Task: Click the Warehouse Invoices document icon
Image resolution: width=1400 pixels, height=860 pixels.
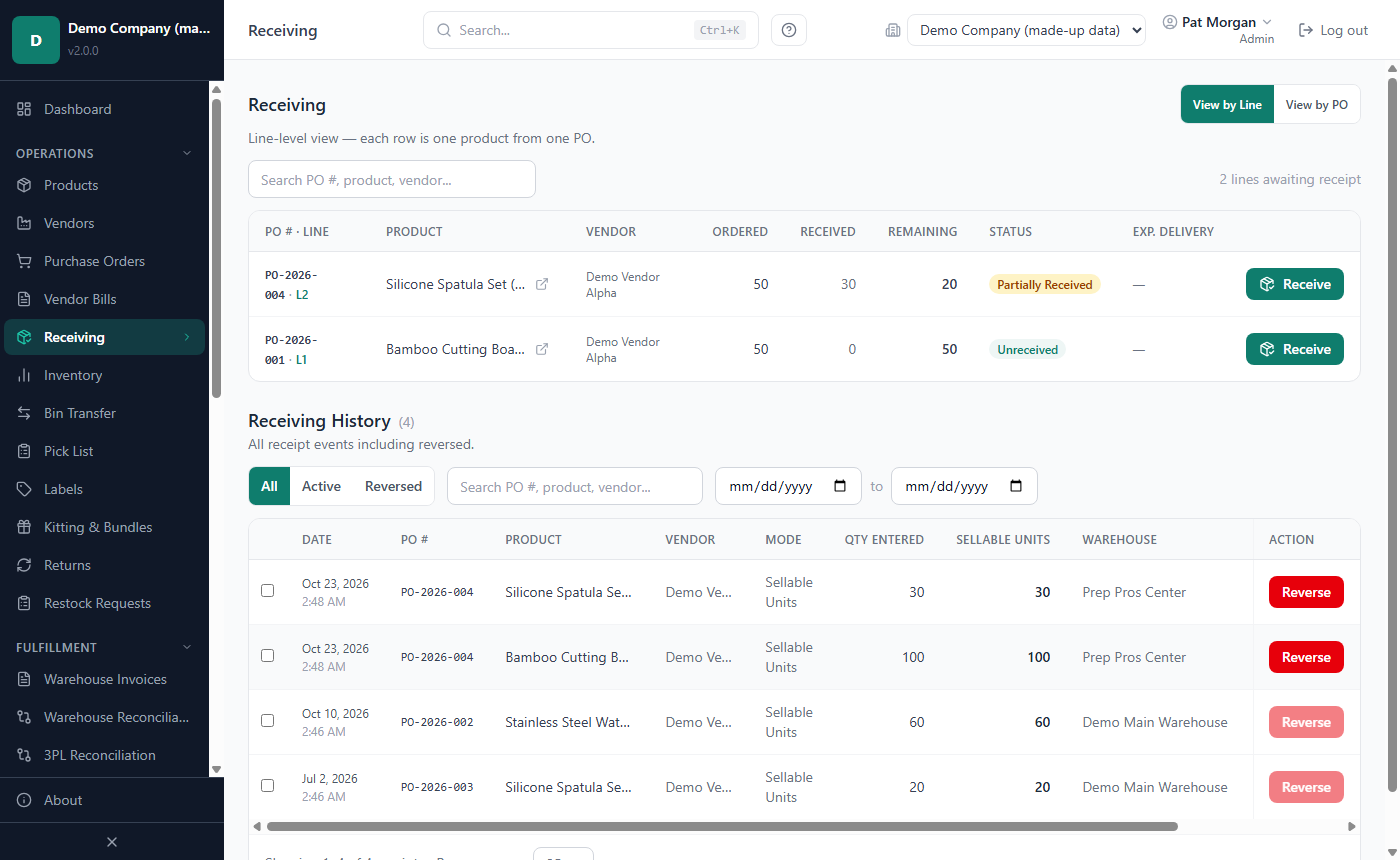Action: (24, 679)
